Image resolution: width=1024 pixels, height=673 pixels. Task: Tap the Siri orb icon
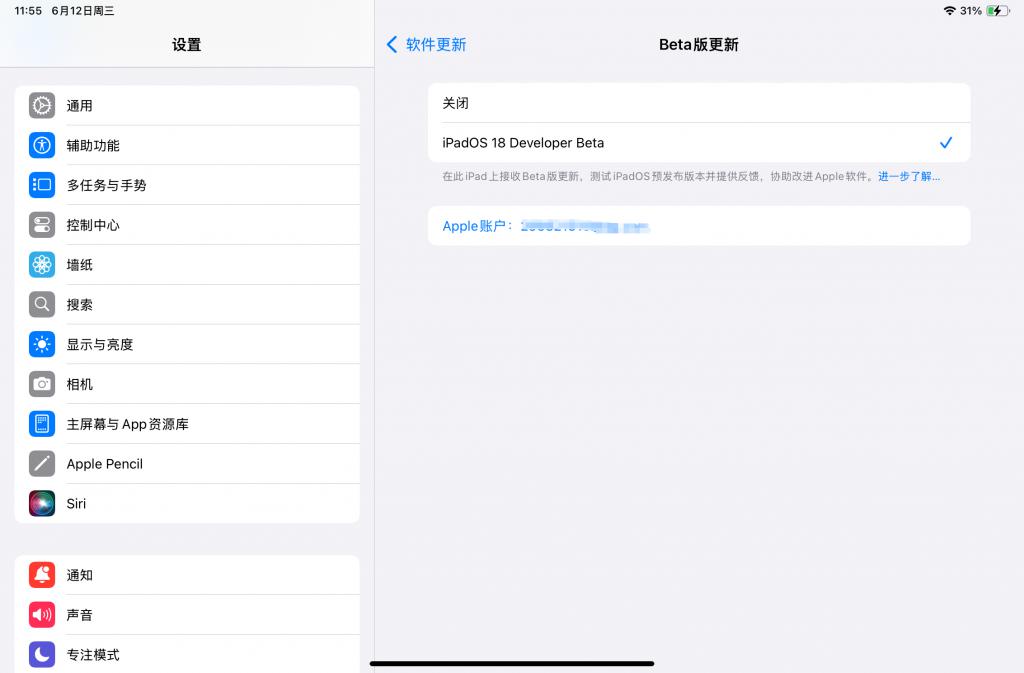[x=42, y=504]
